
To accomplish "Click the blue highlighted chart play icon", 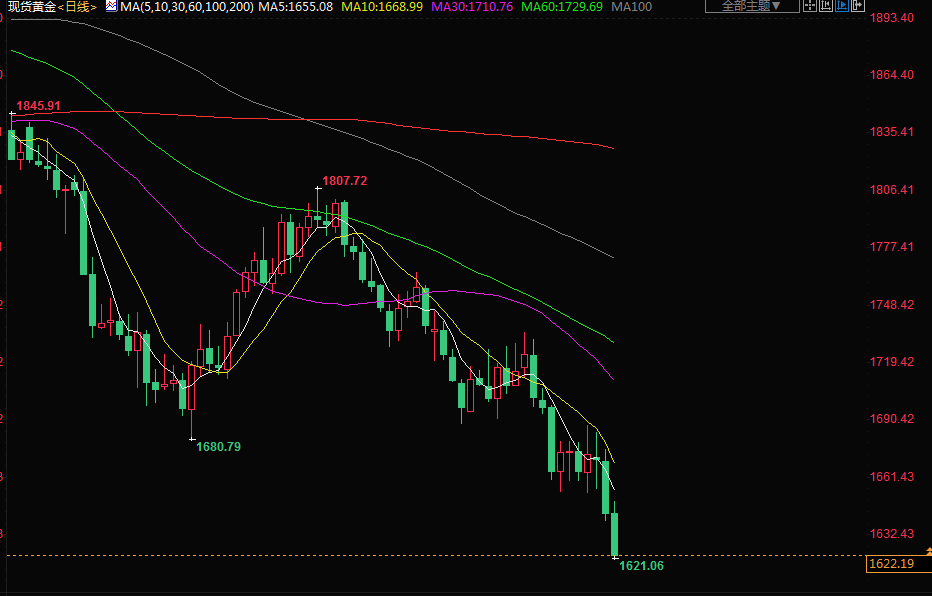I will click(x=843, y=5).
